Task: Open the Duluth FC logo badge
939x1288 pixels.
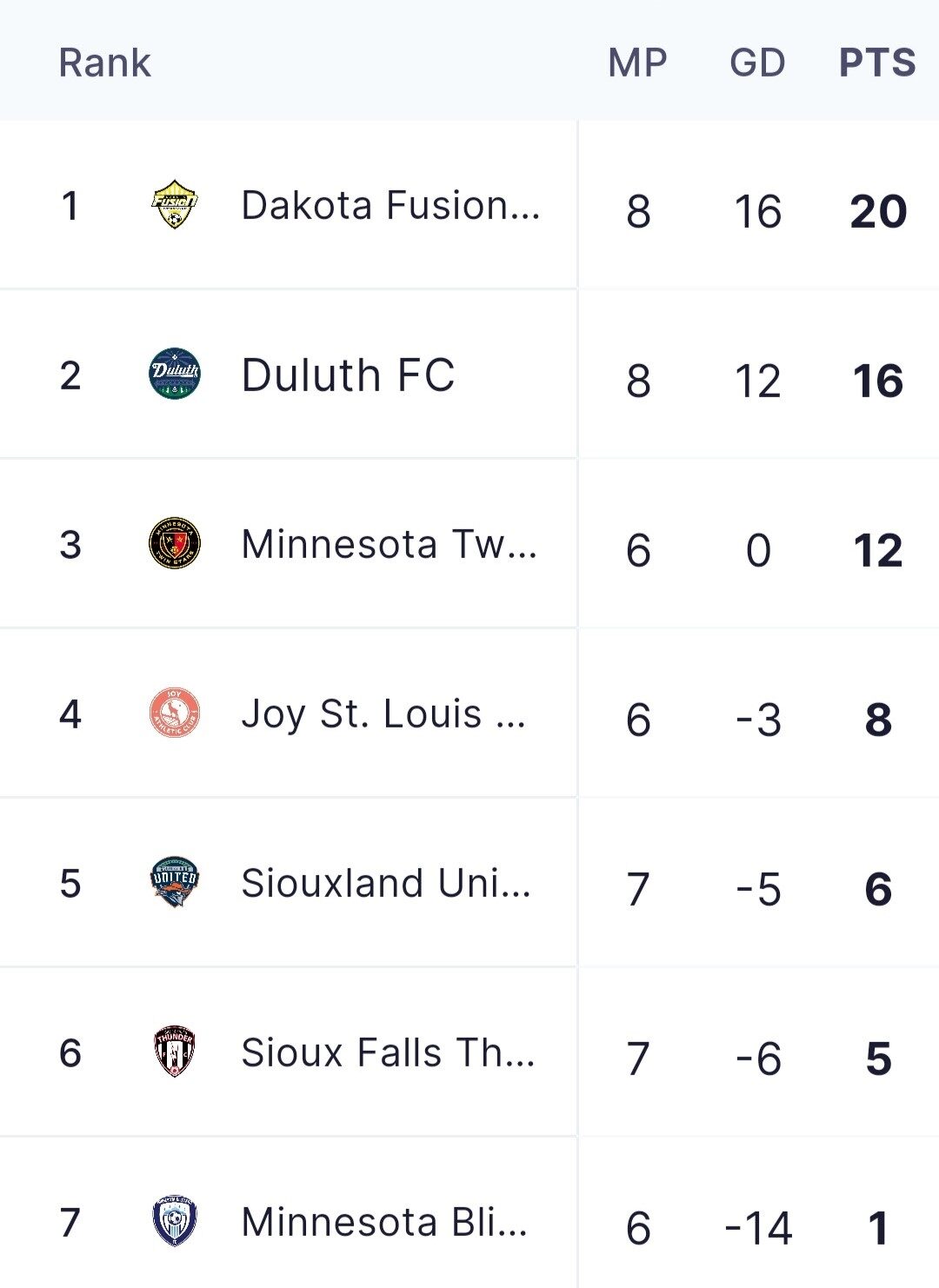Action: 175,375
